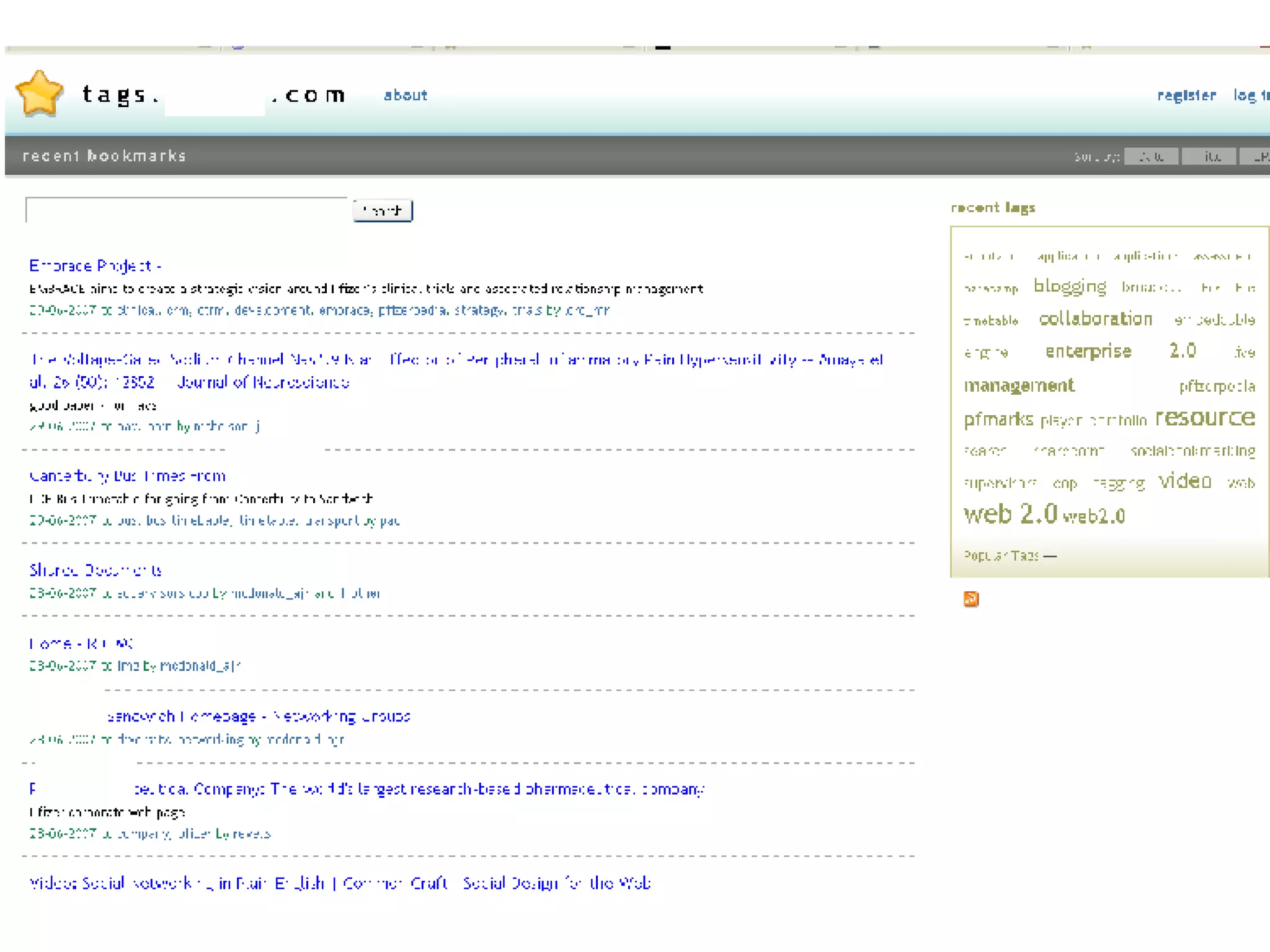Viewport: 1270px width, 952px height.
Task: Click the 'management' tag
Action: pyautogui.click(x=1019, y=386)
